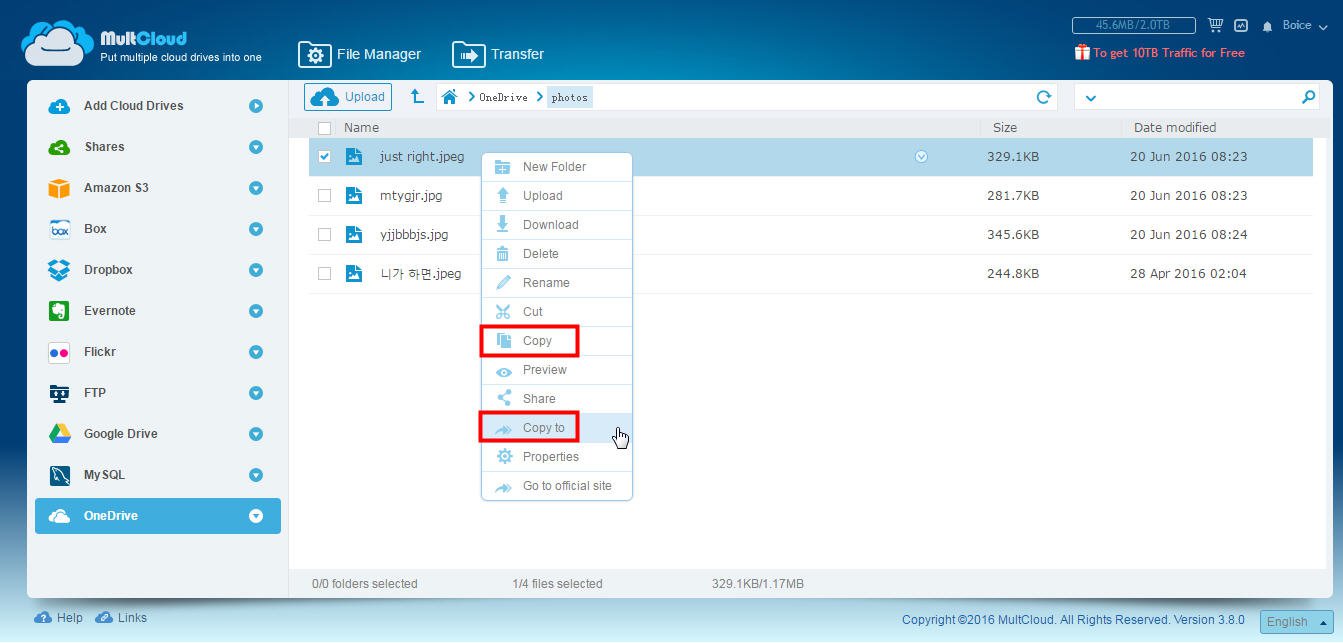Click the Add Cloud Drives plus icon

pyautogui.click(x=59, y=106)
